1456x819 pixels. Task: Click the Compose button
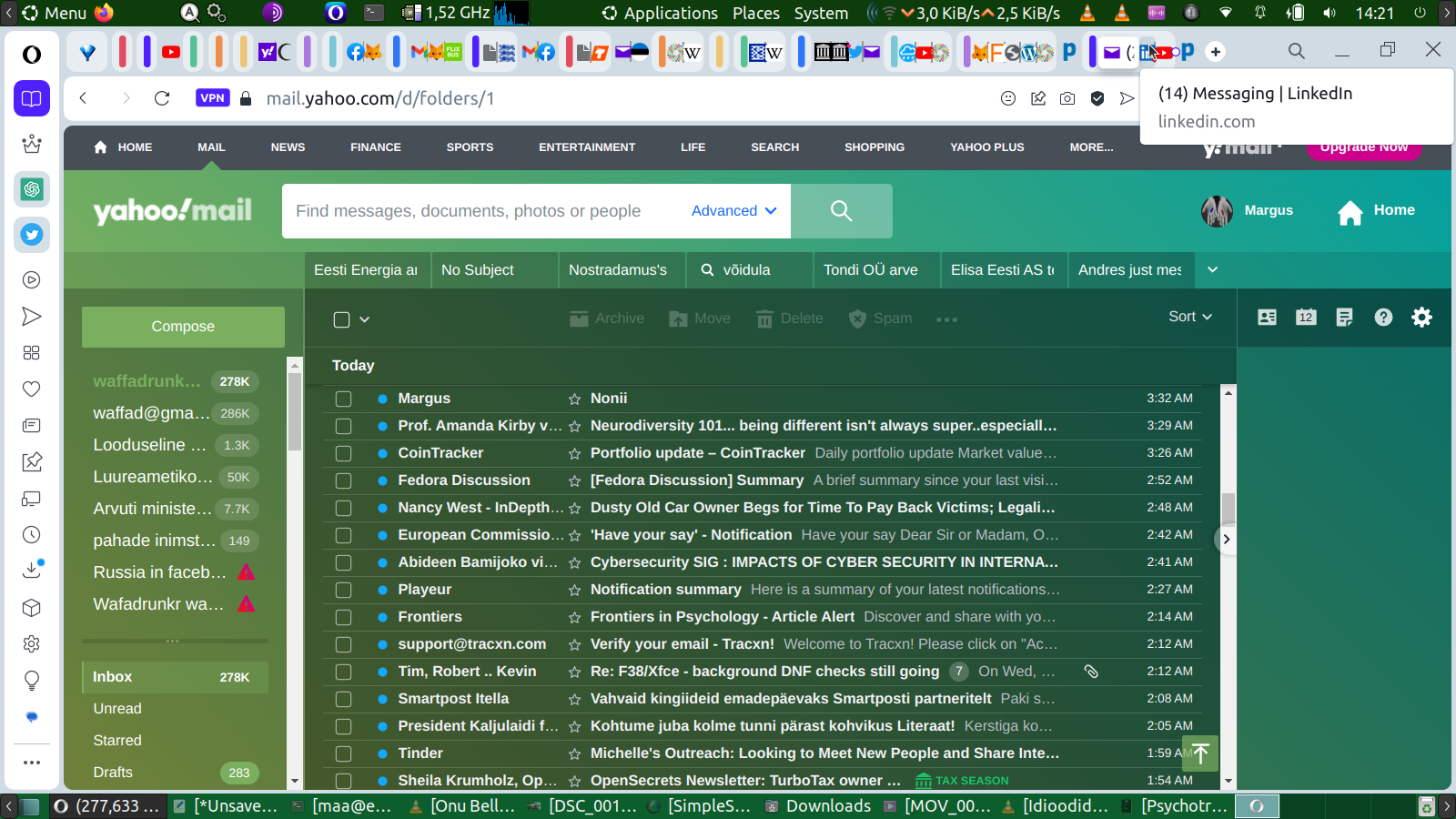pos(183,327)
